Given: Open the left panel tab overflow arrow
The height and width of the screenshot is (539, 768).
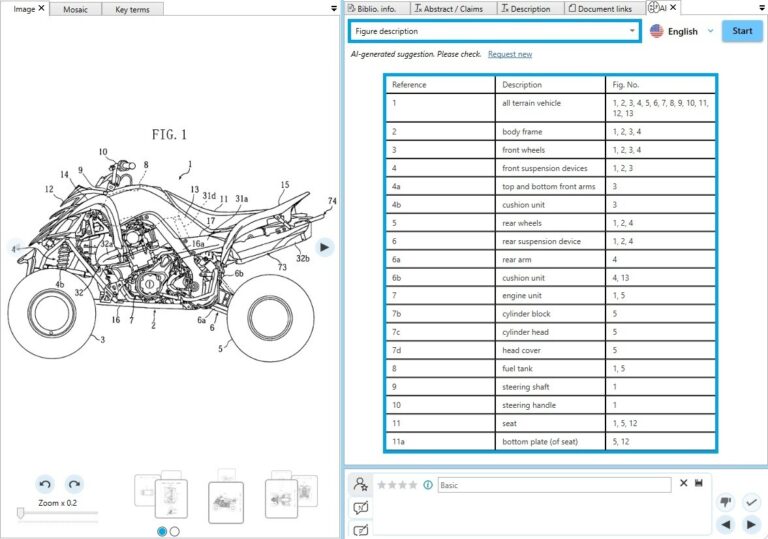Looking at the screenshot, I should 333,8.
